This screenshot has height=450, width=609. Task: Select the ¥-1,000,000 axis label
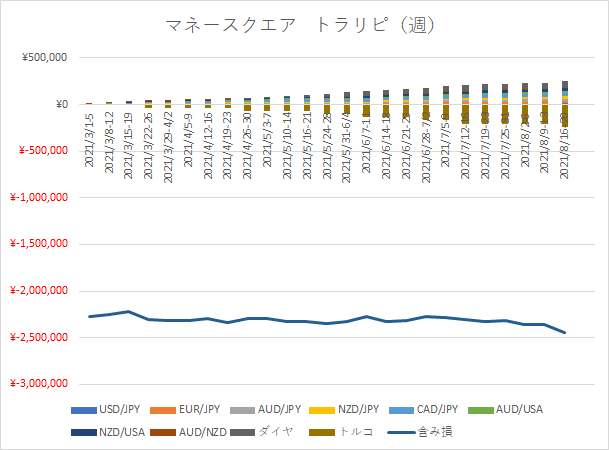click(x=39, y=197)
